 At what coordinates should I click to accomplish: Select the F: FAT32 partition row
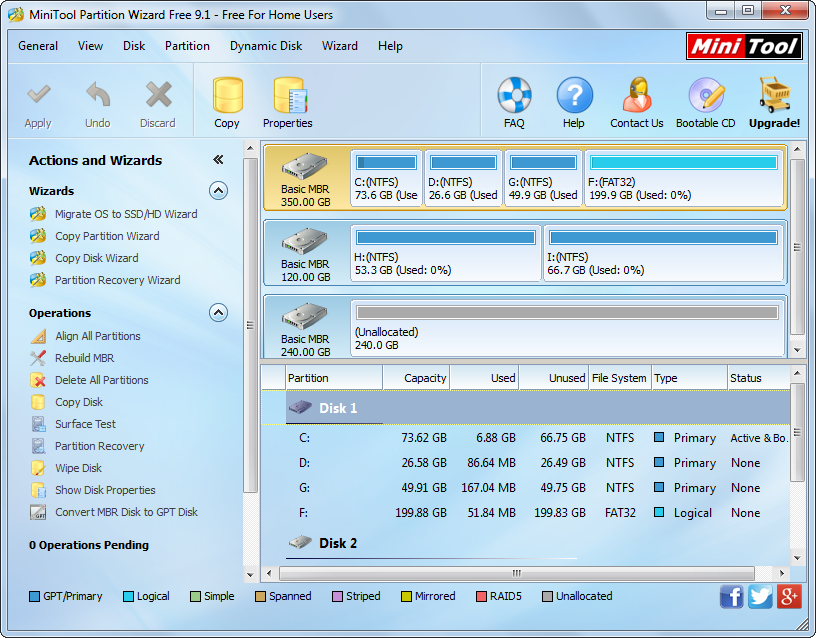tap(526, 513)
